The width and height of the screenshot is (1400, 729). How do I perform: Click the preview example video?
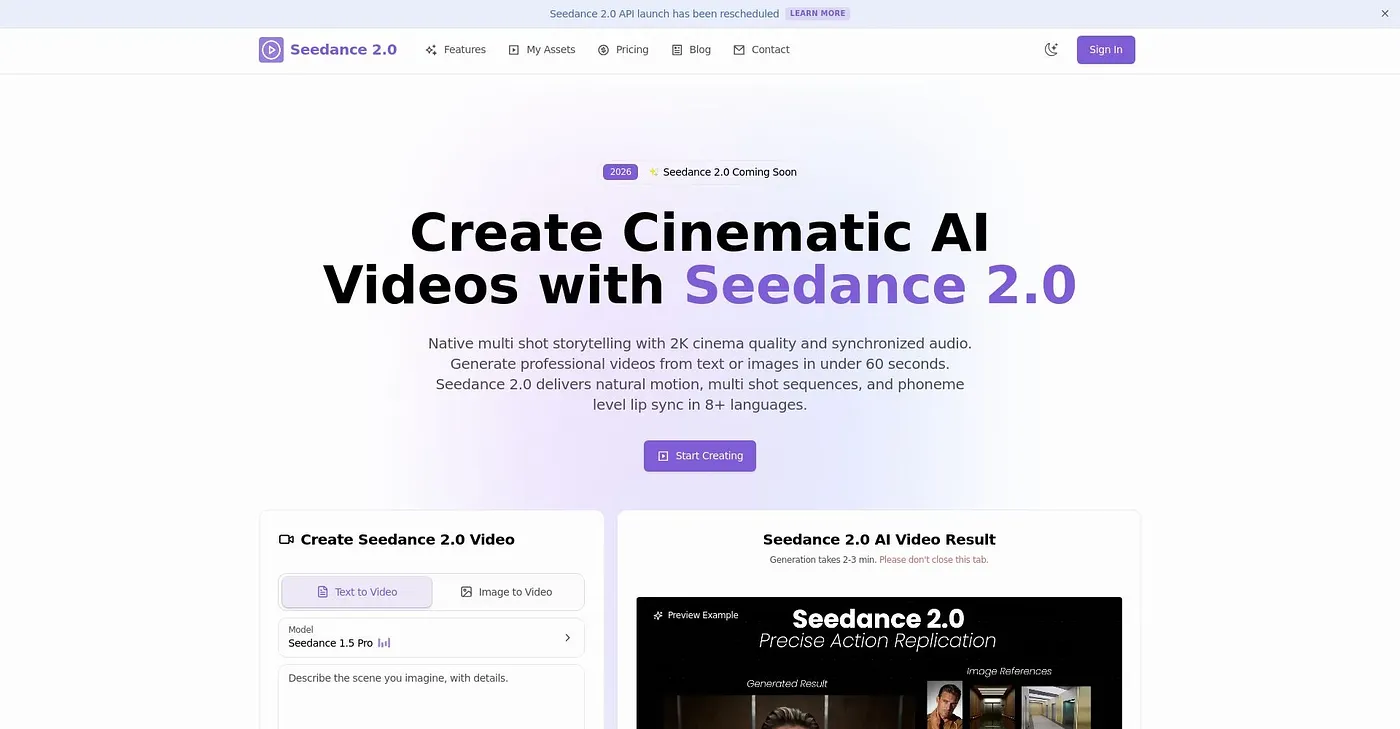click(879, 663)
